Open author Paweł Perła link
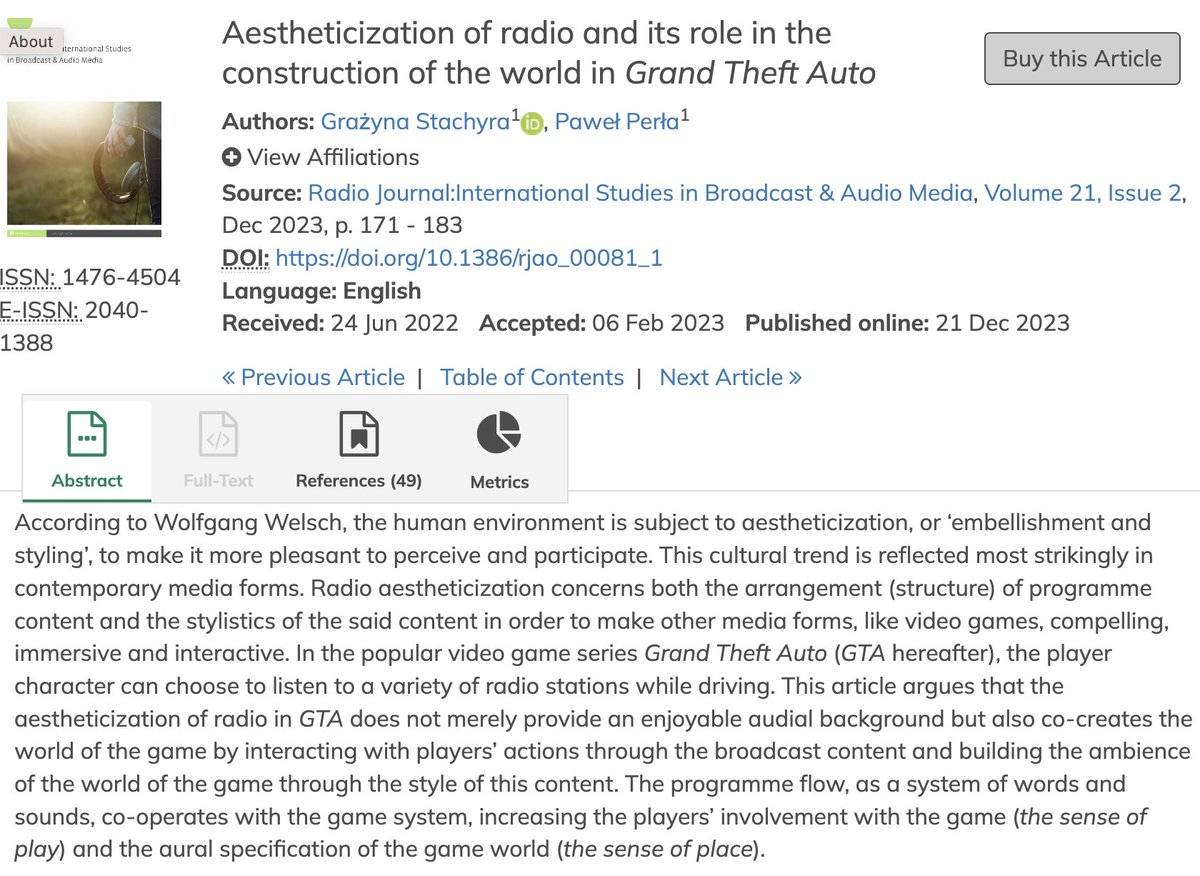Image resolution: width=1200 pixels, height=876 pixels. [618, 122]
